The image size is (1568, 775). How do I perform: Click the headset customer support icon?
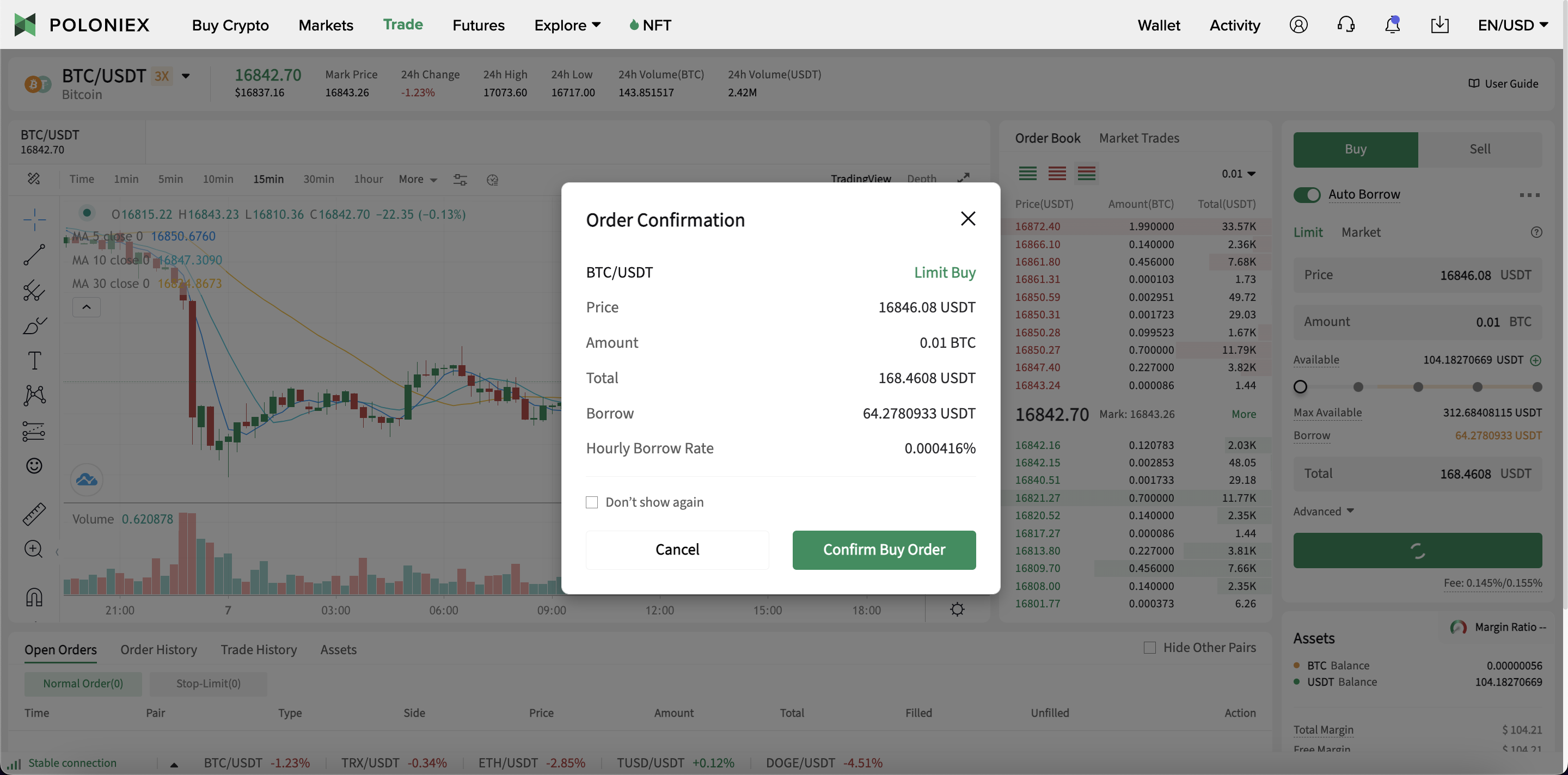[x=1345, y=24]
